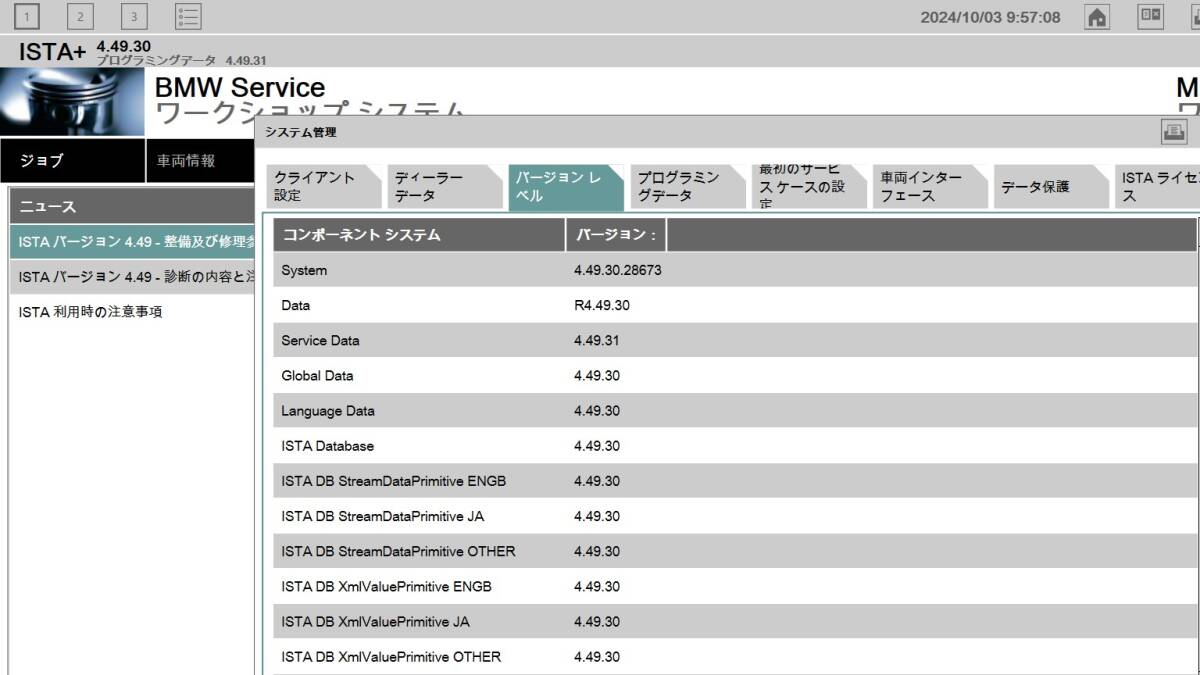
Task: Click the コンポーネント システム column header
Action: (419, 235)
